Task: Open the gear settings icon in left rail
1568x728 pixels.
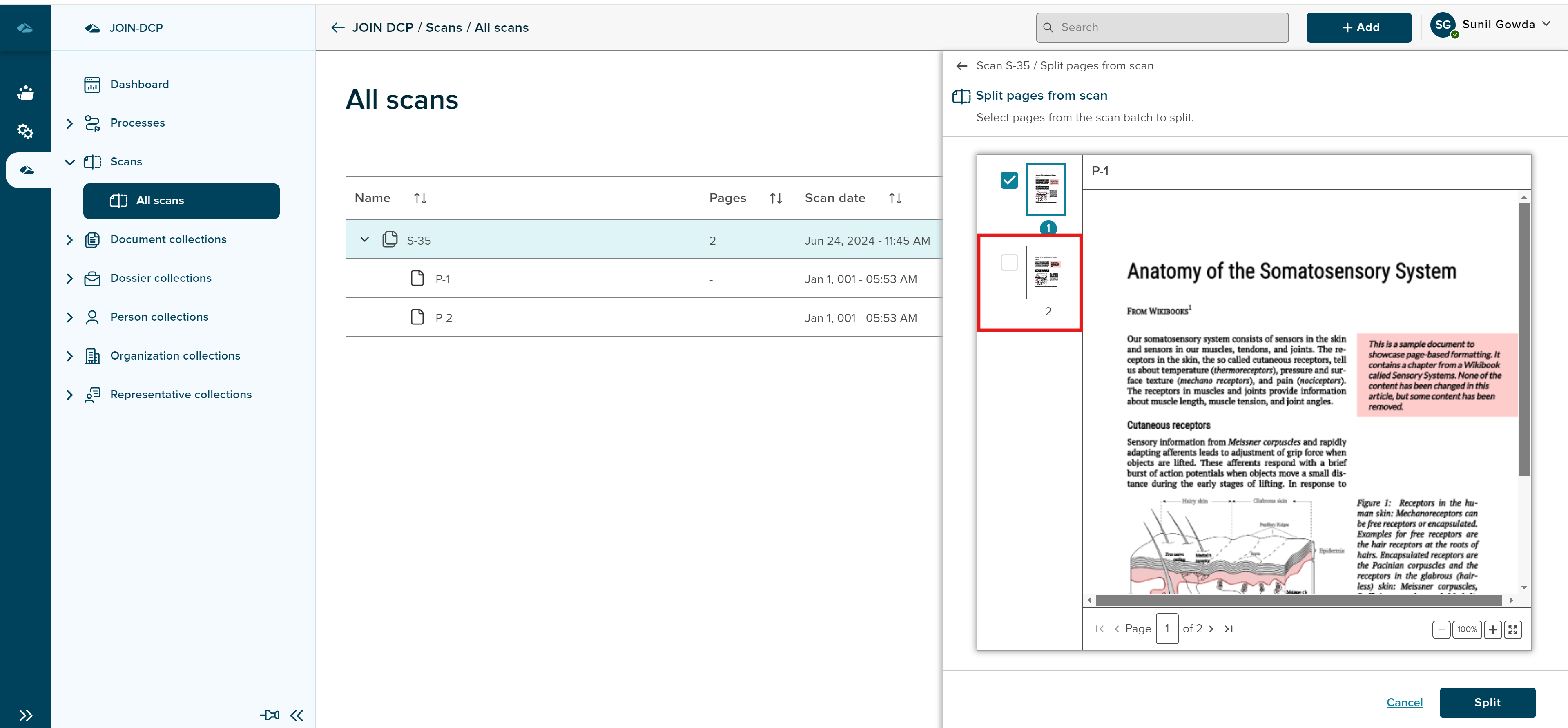Action: click(25, 131)
